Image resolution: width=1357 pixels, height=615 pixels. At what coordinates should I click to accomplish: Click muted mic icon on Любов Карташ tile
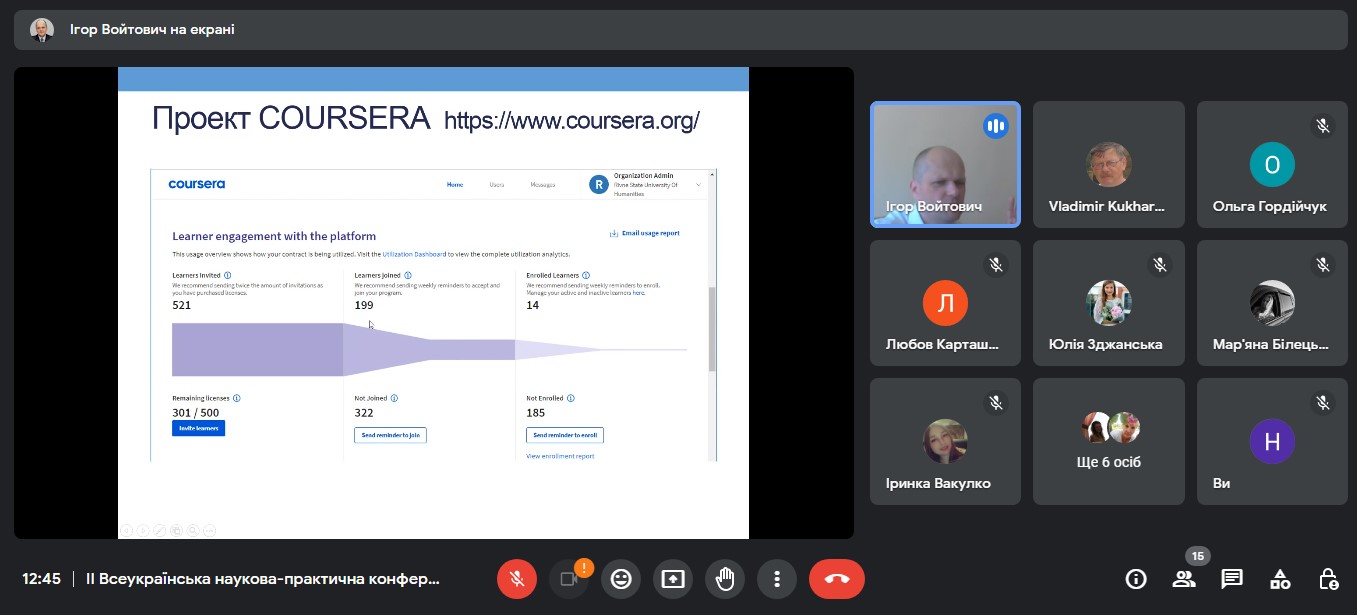pyautogui.click(x=995, y=265)
